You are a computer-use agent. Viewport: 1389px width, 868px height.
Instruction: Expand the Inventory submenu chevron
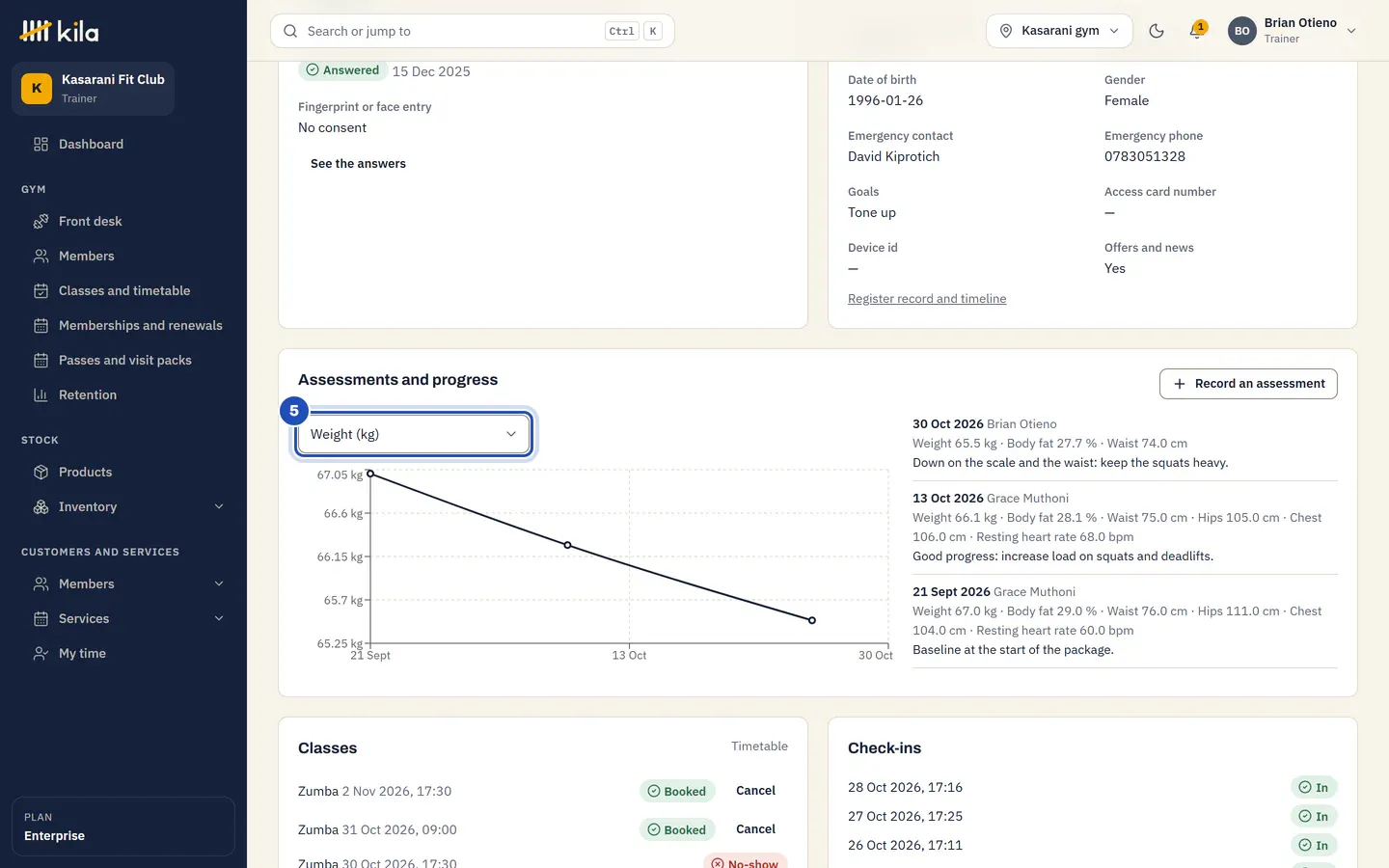[x=219, y=507]
